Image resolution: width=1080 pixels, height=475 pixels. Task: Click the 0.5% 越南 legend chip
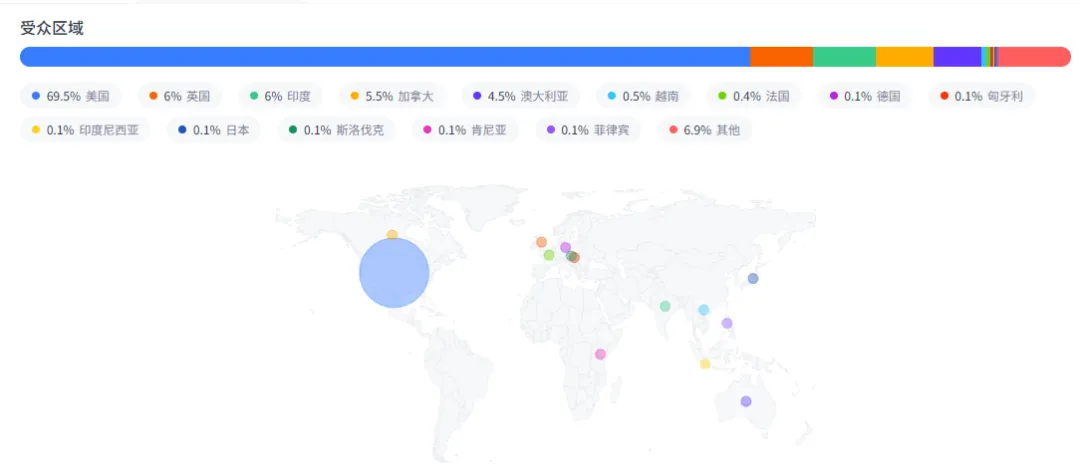(643, 96)
